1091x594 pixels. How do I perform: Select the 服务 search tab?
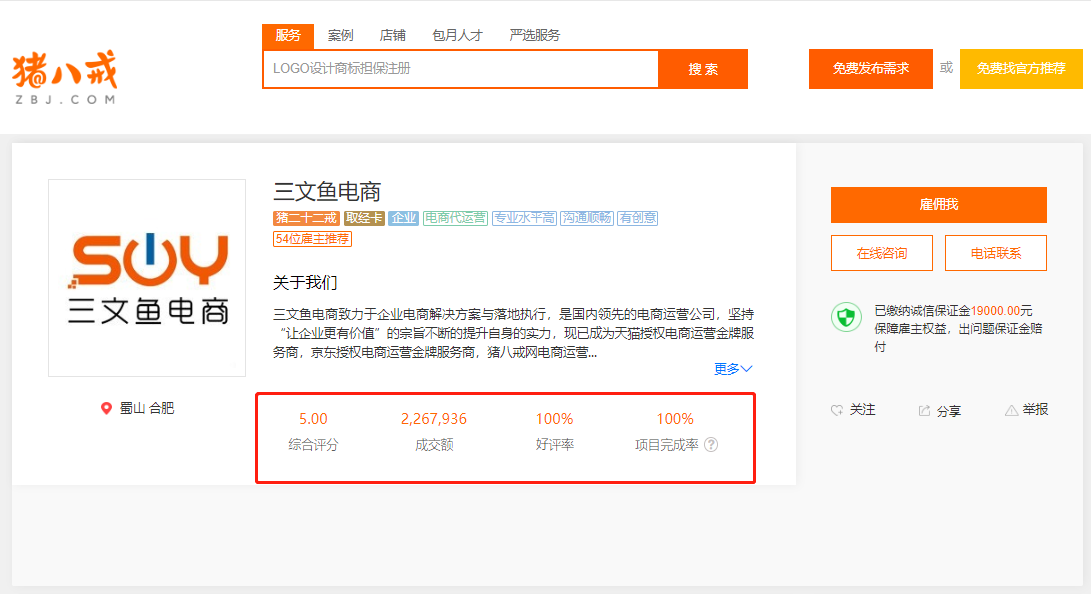[288, 35]
